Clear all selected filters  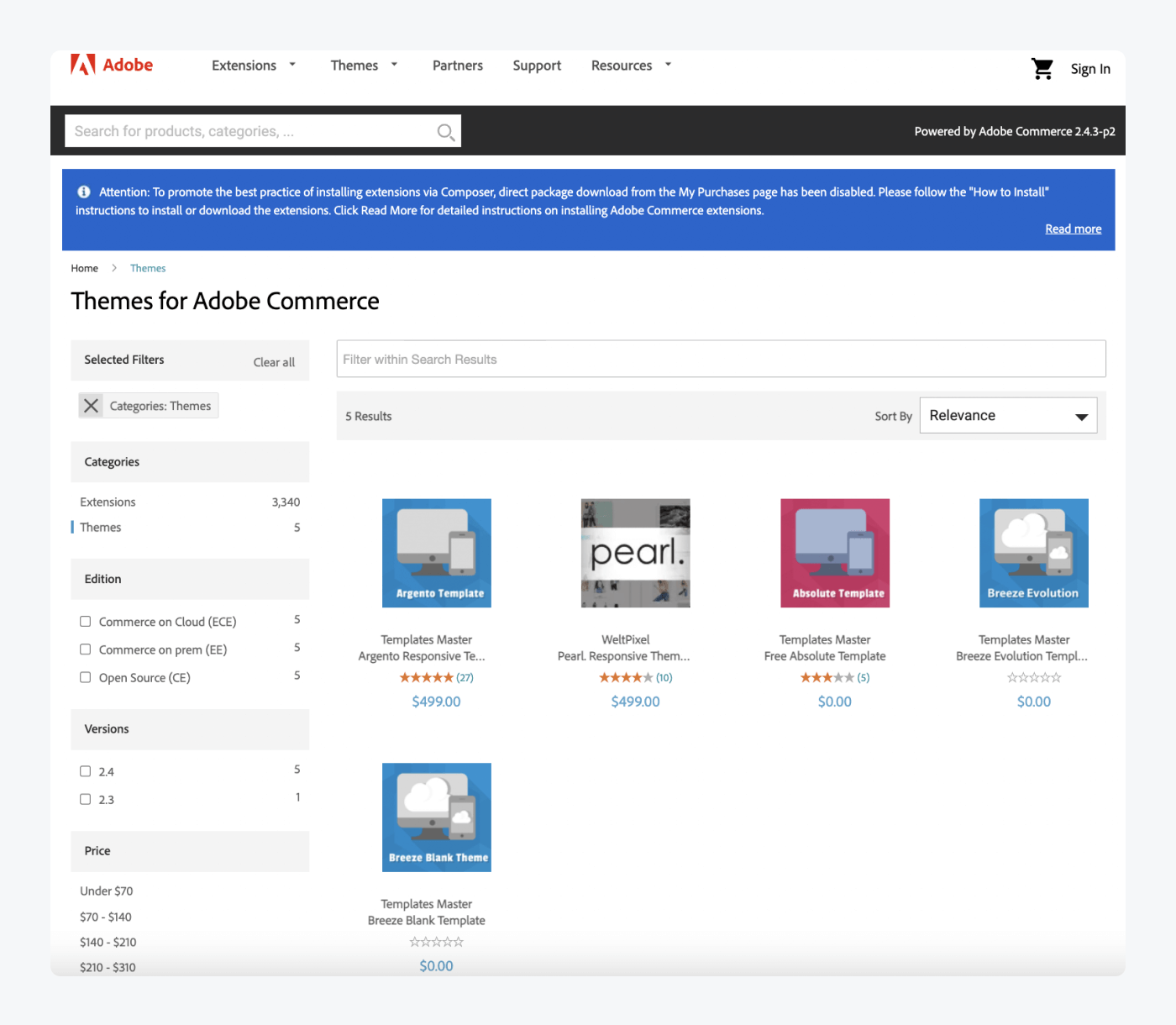[x=274, y=361]
